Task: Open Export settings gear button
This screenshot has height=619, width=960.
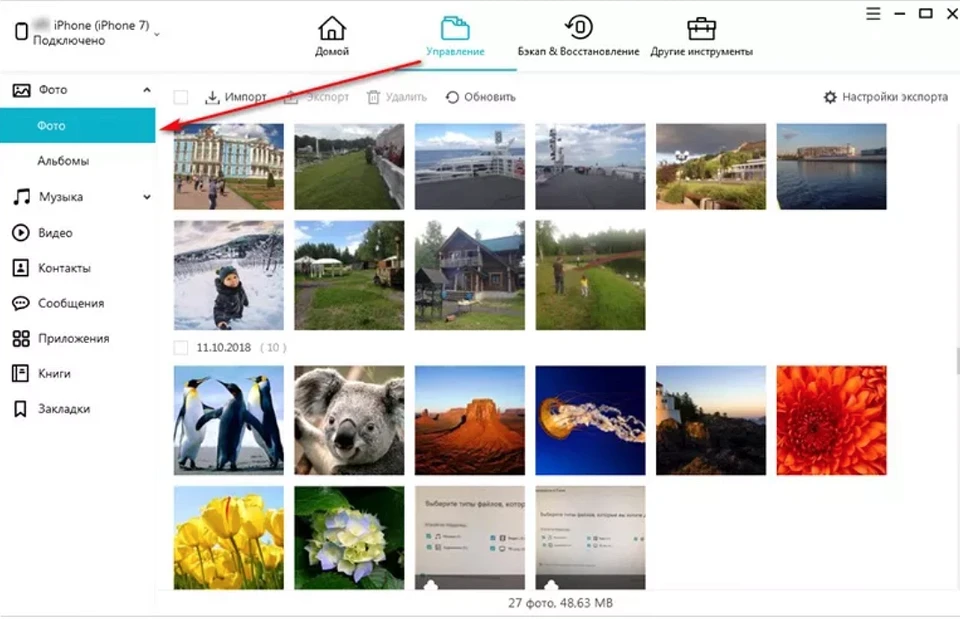Action: coord(885,97)
